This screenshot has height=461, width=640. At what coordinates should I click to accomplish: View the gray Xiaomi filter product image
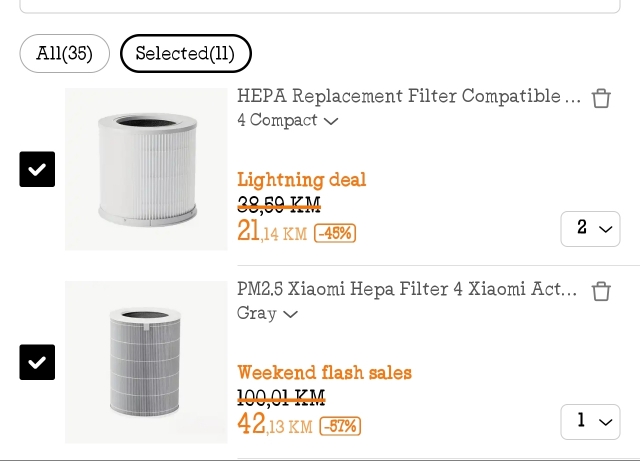146,362
